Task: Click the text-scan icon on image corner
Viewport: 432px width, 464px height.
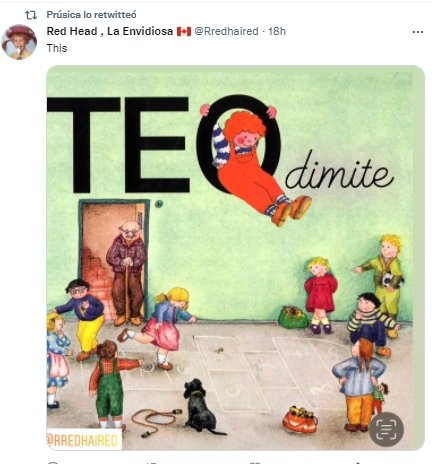Action: 386,429
